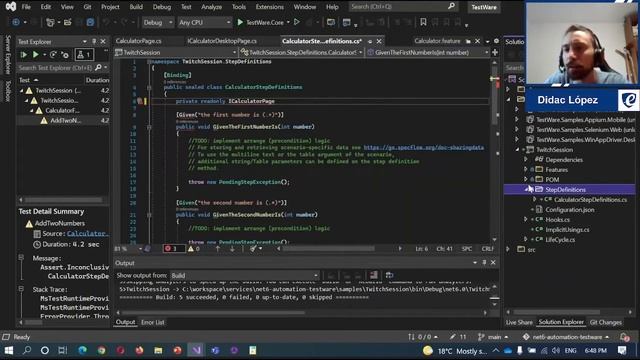Click the git repository name in status bar
This screenshot has width=640, height=360.
(x=566, y=337)
